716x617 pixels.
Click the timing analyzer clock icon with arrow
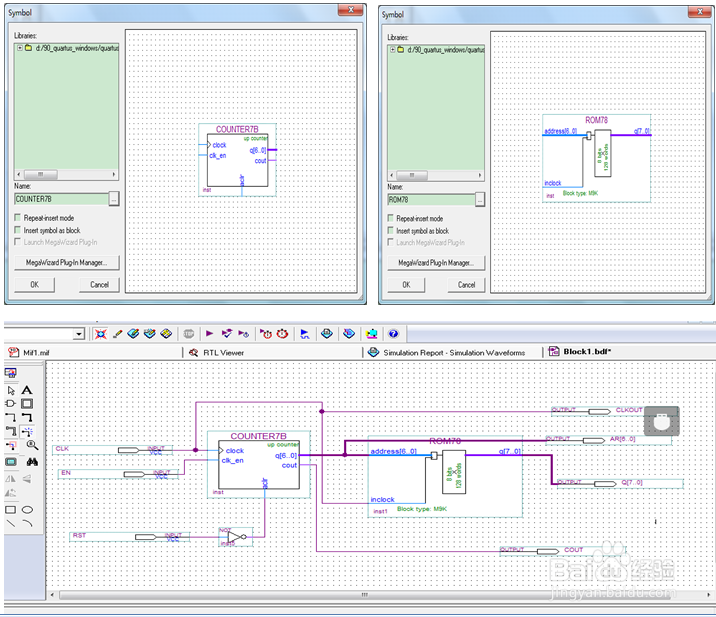click(266, 334)
